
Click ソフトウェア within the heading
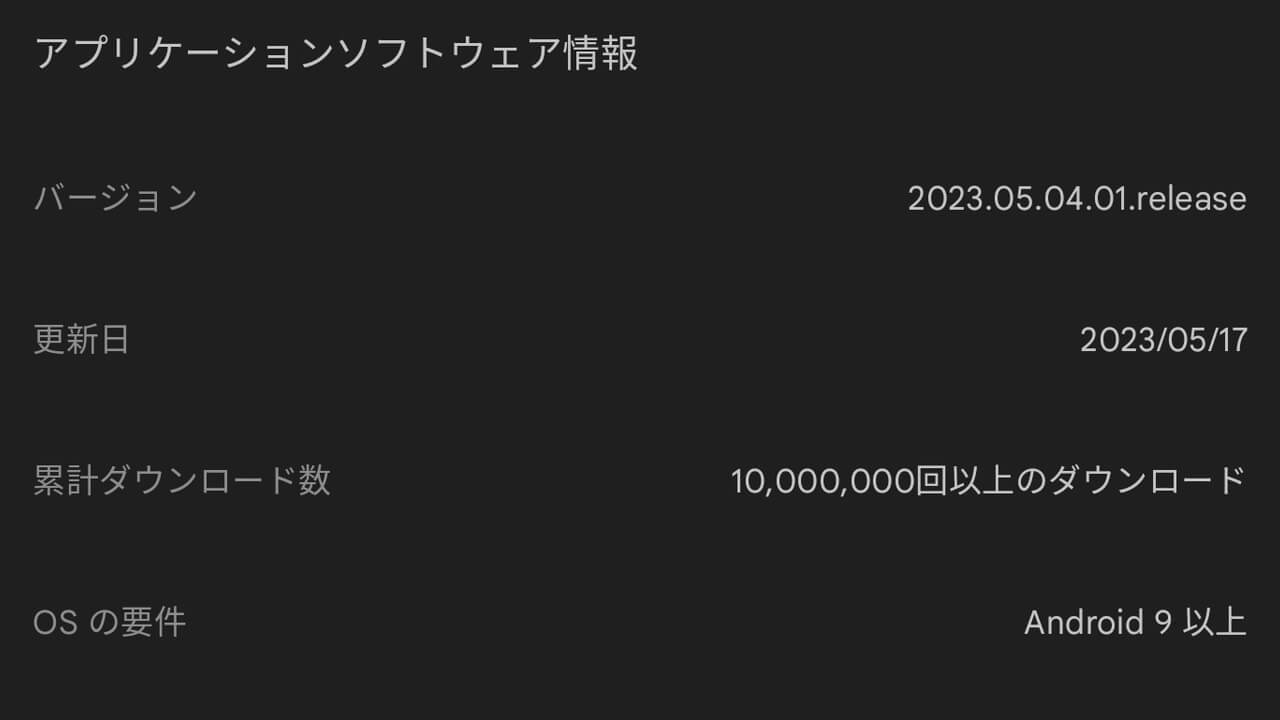(x=447, y=54)
